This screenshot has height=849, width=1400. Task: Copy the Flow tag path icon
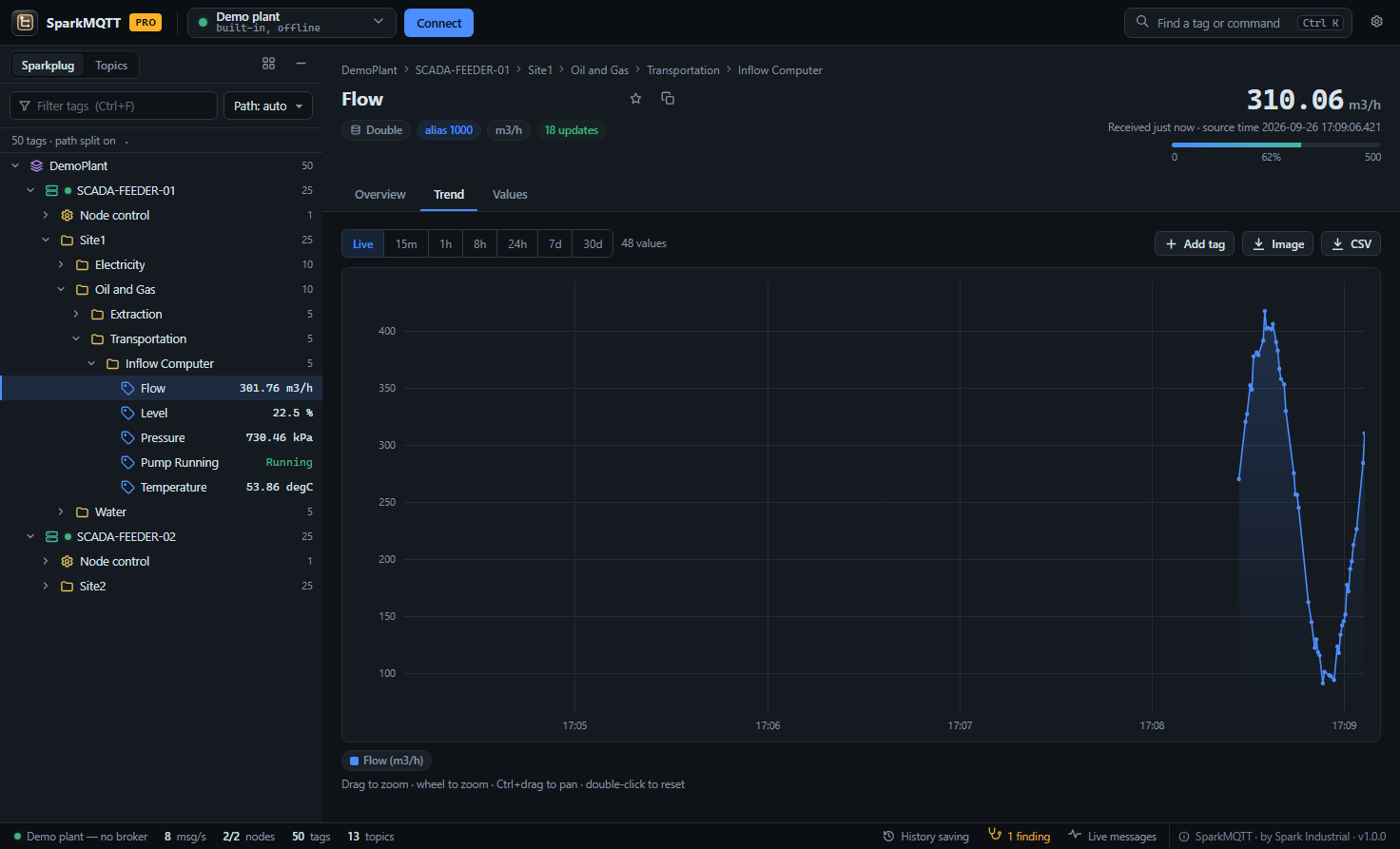point(668,99)
